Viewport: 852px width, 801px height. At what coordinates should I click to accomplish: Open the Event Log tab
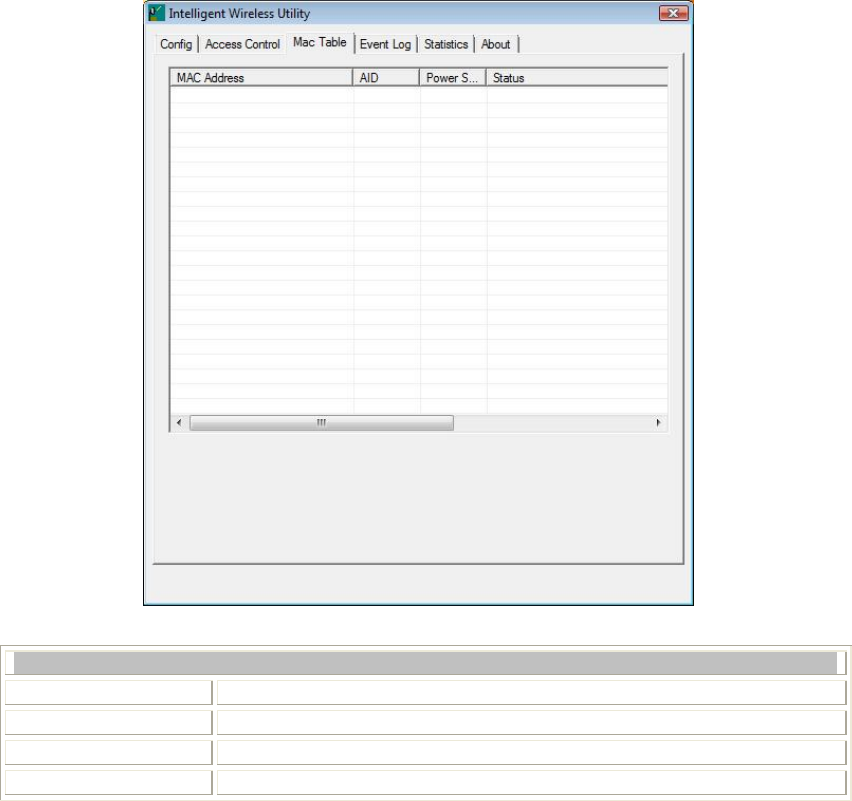(385, 44)
